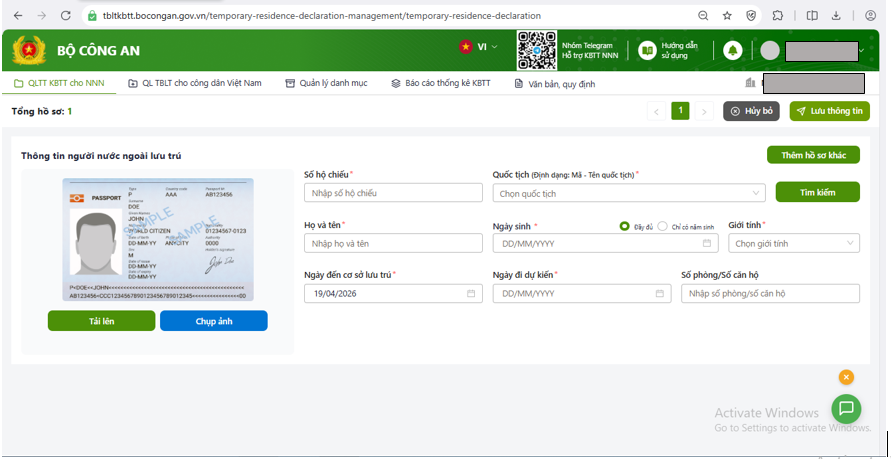Click the notification bell icon
Screen dimensions: 891x459
pos(733,50)
